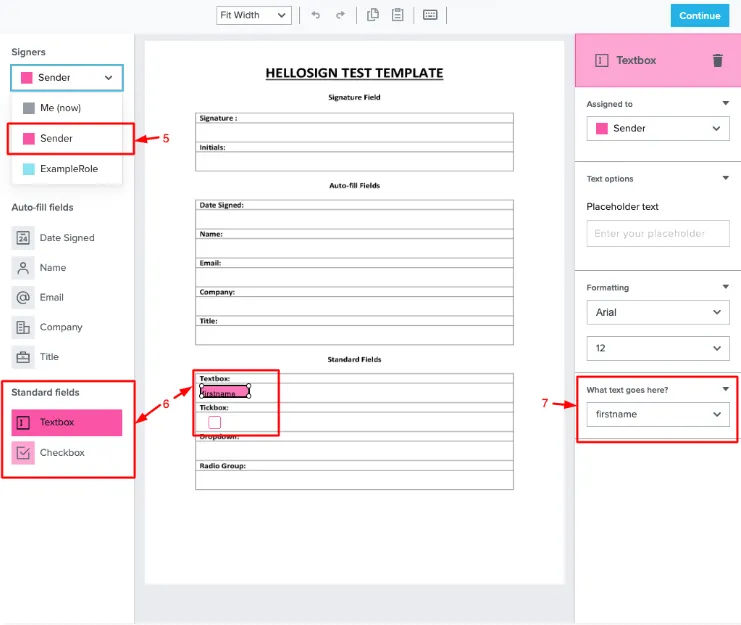The width and height of the screenshot is (741, 625).
Task: Click the copy icon in the toolbar
Action: [x=373, y=15]
